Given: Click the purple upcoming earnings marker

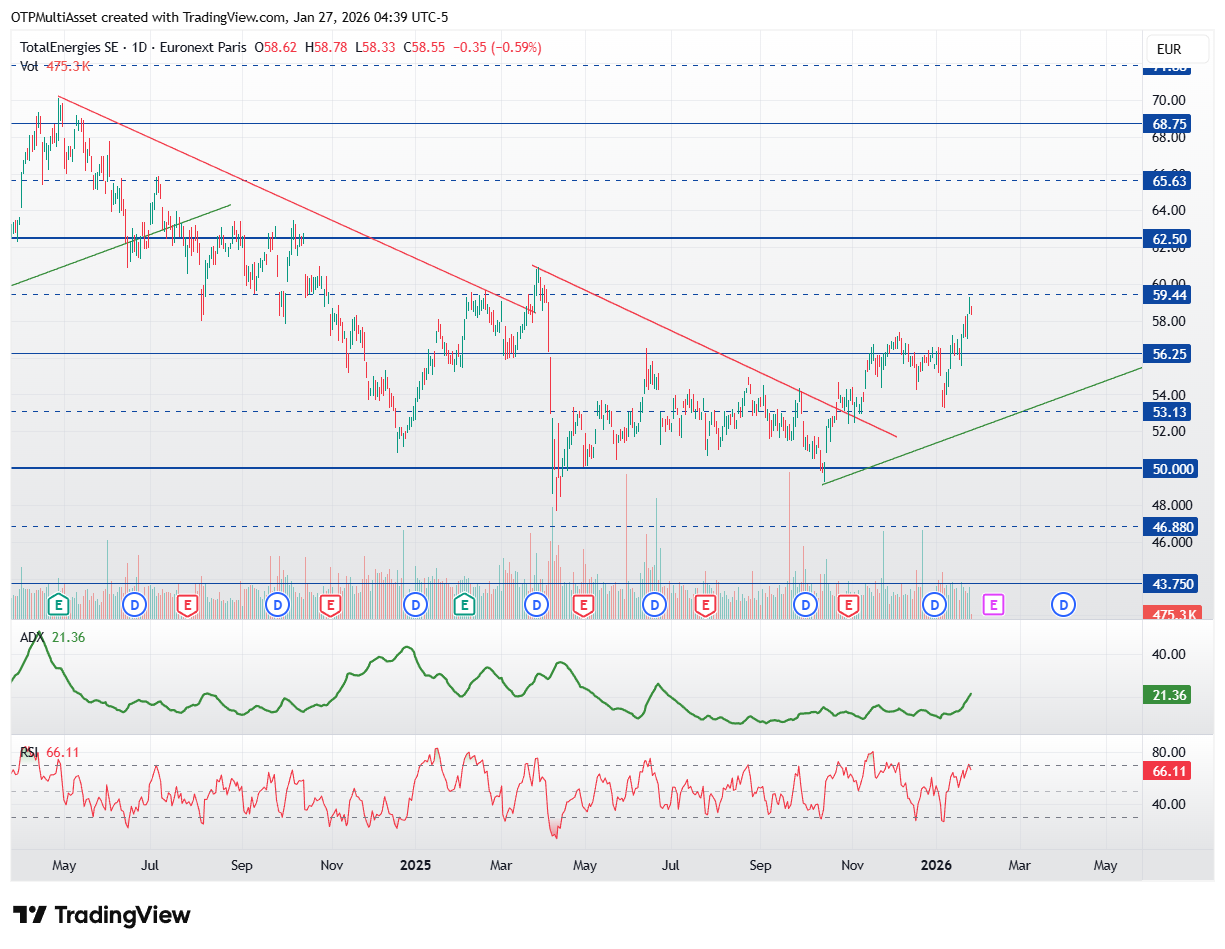Looking at the screenshot, I should 993,604.
